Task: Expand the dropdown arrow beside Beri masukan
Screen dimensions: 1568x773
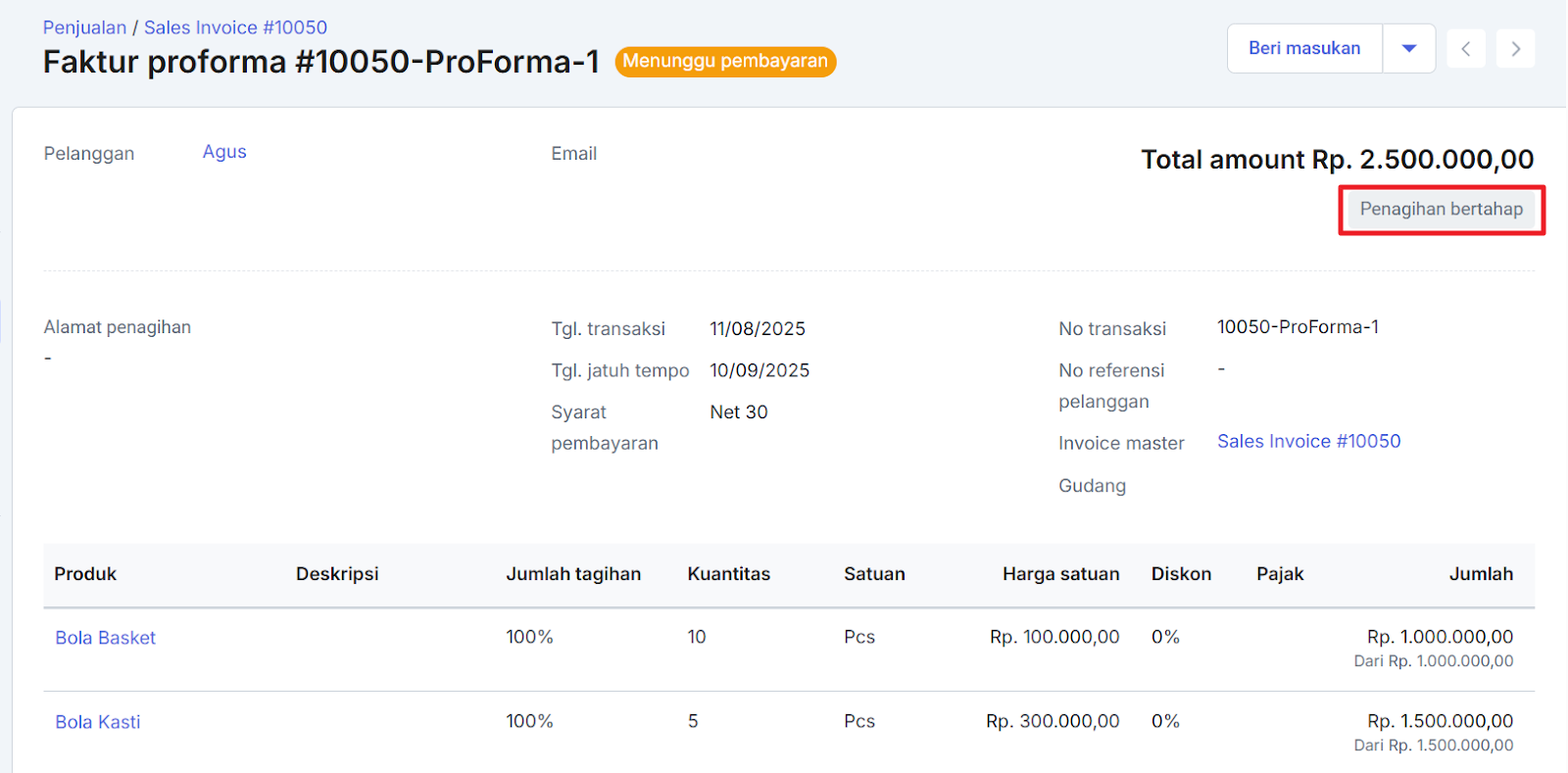Action: coord(1408,49)
